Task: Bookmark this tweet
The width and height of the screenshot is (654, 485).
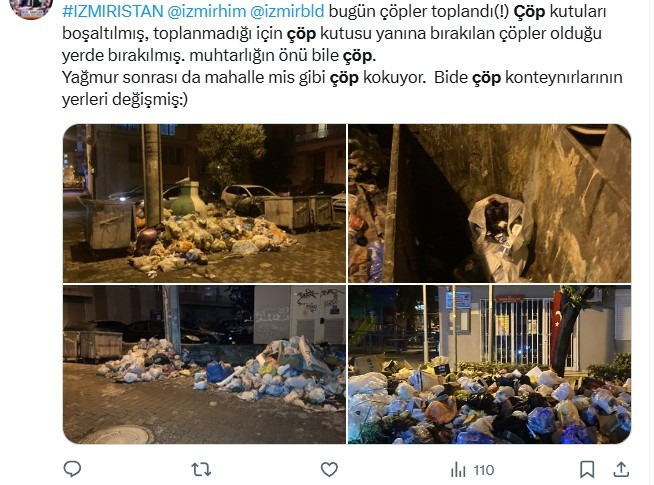Action: tap(587, 470)
